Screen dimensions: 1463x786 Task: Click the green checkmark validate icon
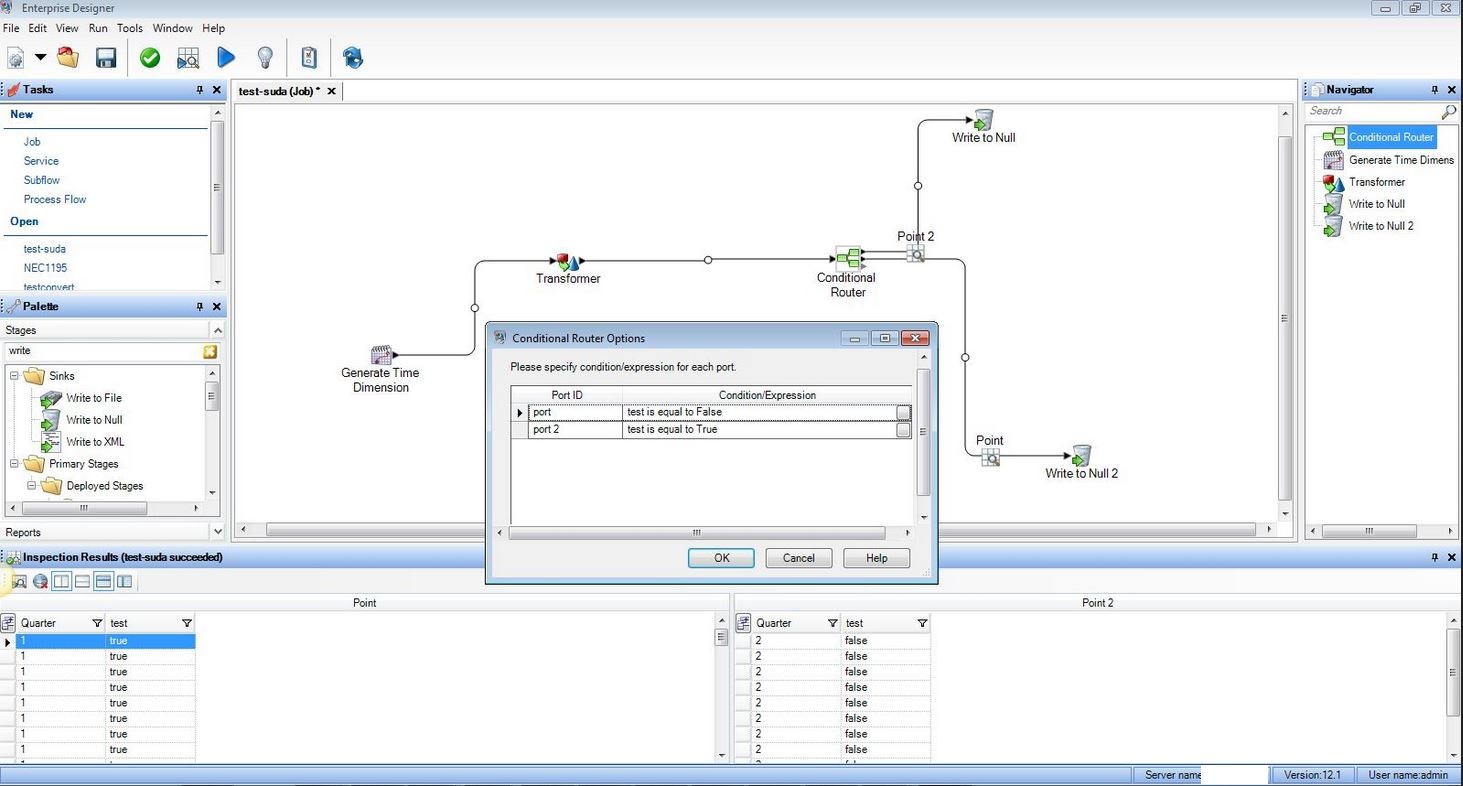150,58
